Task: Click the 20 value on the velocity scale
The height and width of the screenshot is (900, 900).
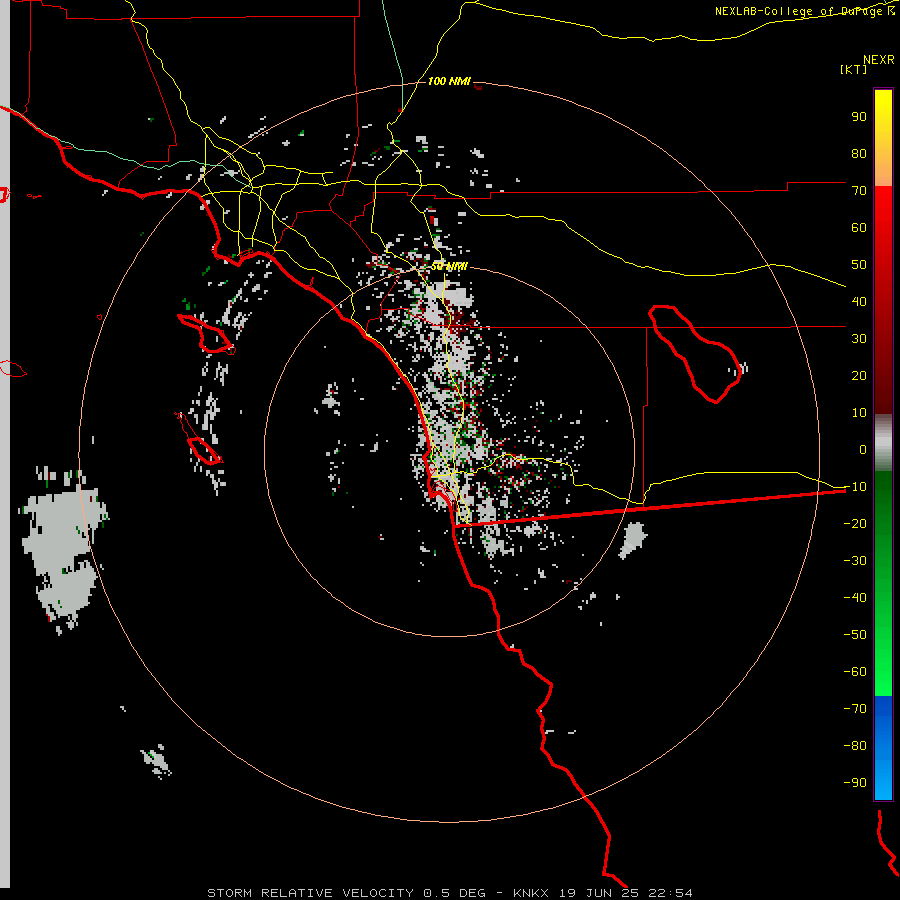Action: click(x=859, y=375)
